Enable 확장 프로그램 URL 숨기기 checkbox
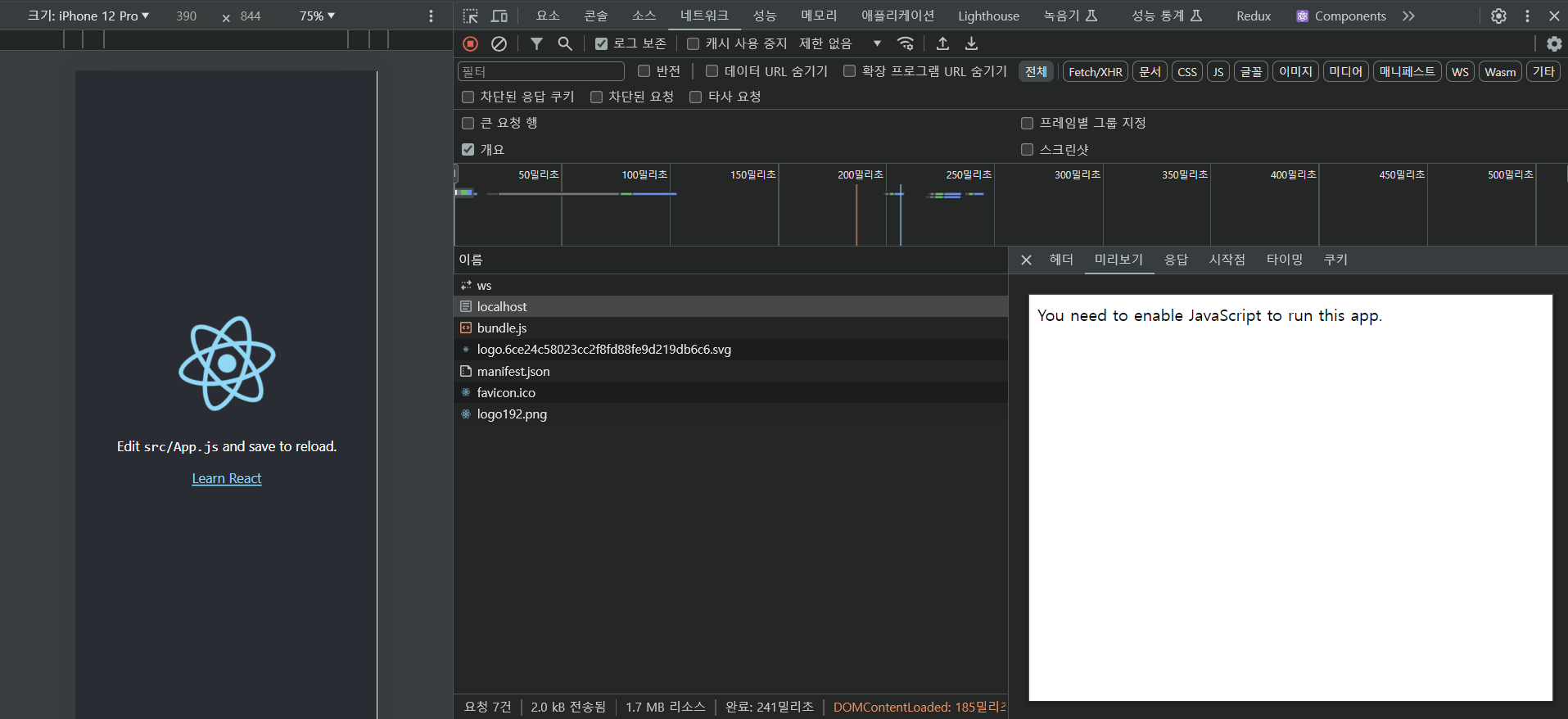The width and height of the screenshot is (1568, 719). (x=849, y=71)
